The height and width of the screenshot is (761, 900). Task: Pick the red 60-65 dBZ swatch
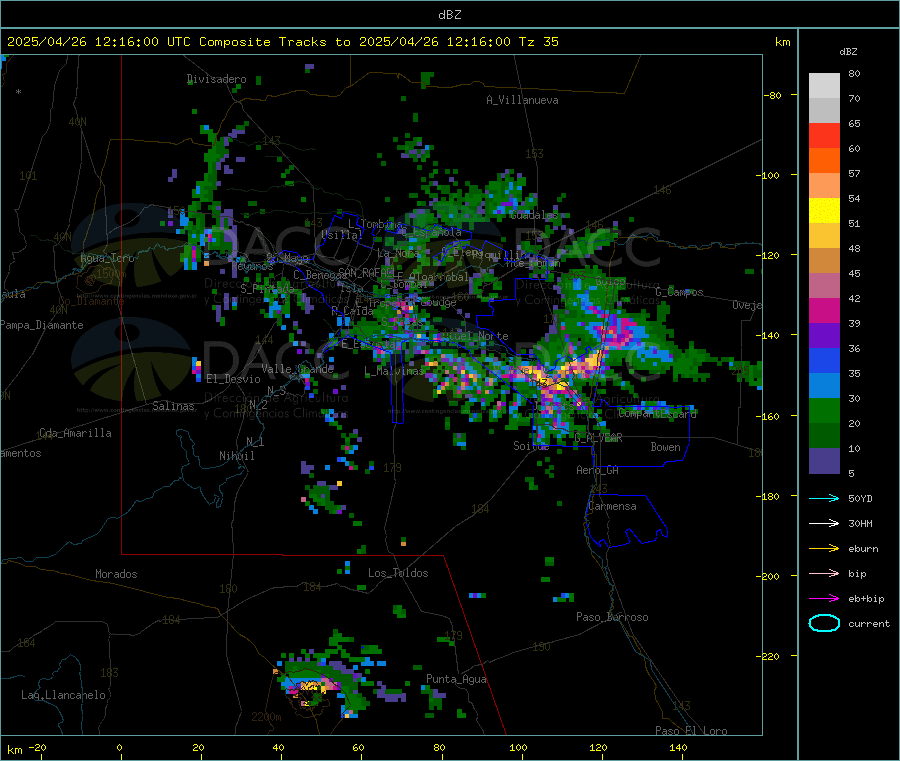(824, 135)
